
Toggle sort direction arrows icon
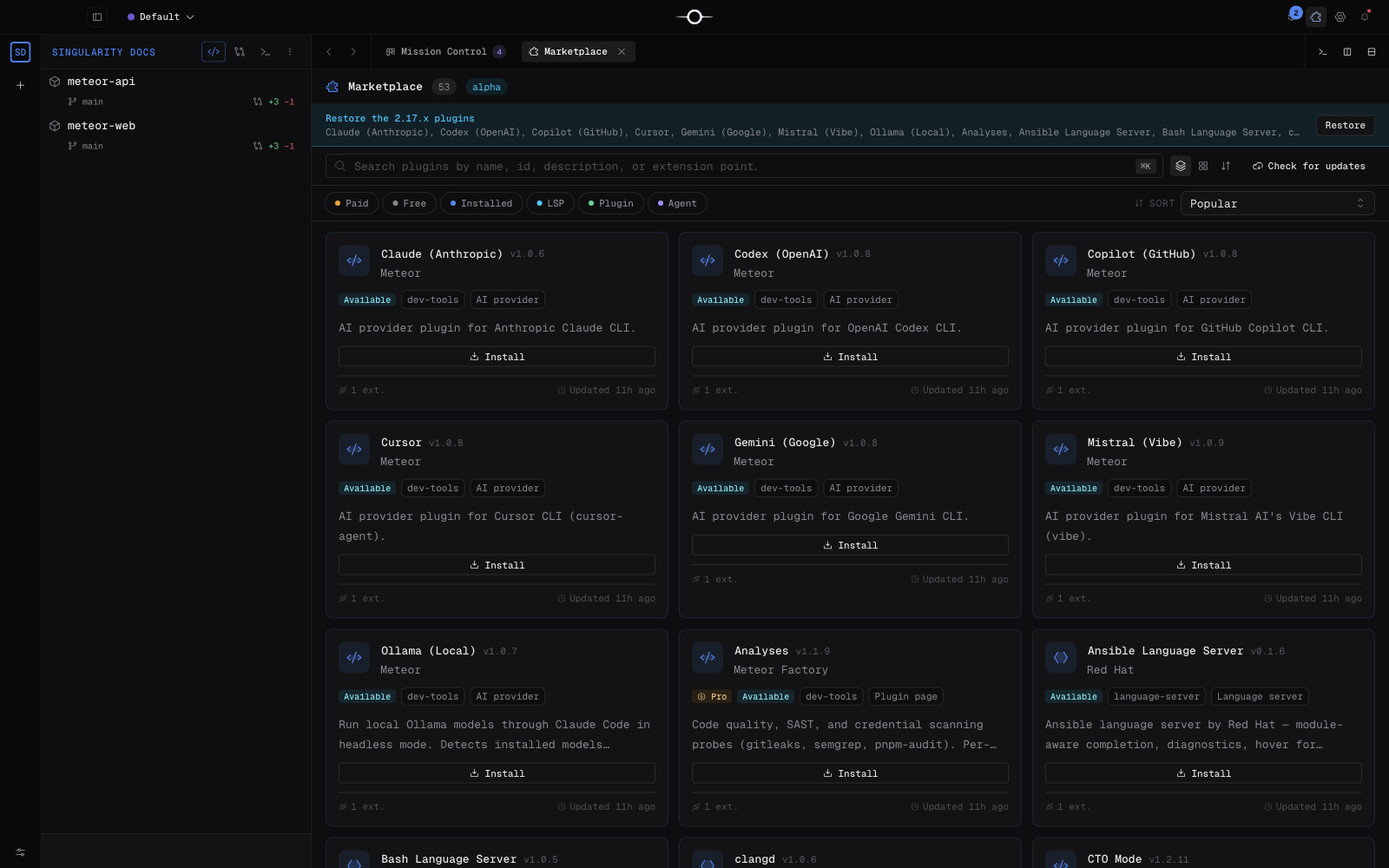1226,166
